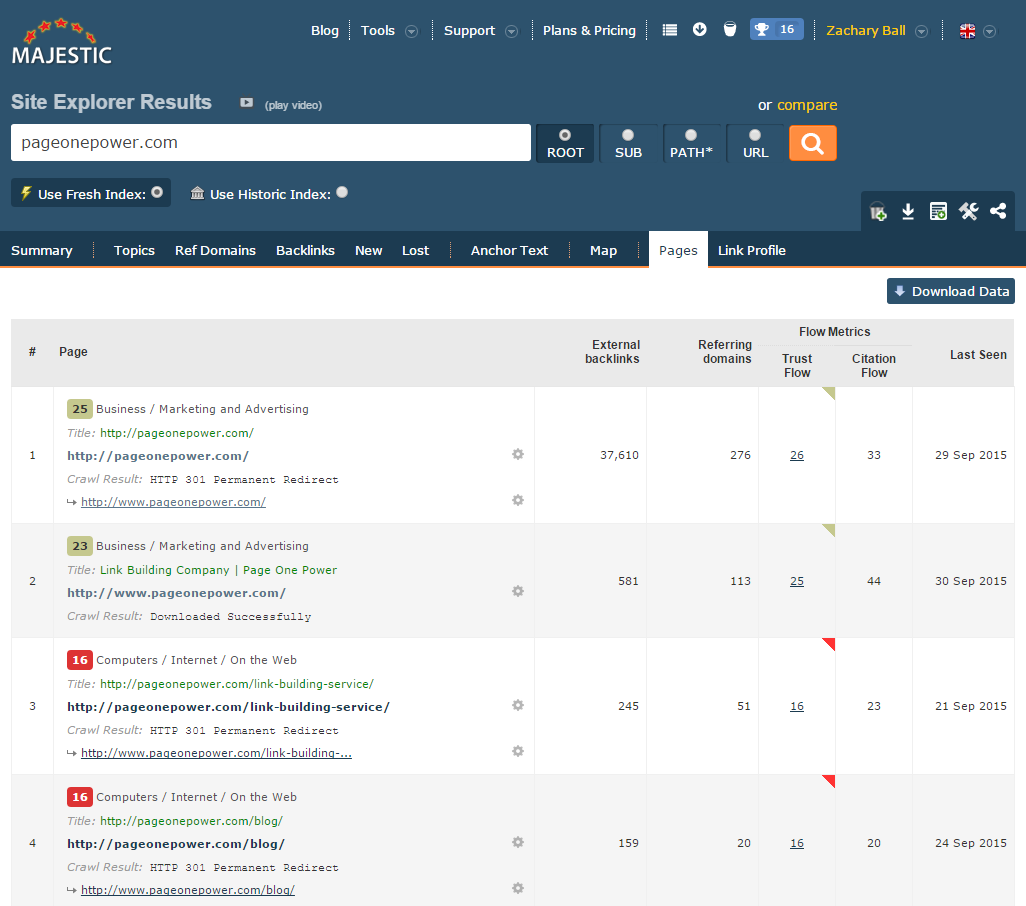Download the data via the download arrow icon

[x=908, y=212]
